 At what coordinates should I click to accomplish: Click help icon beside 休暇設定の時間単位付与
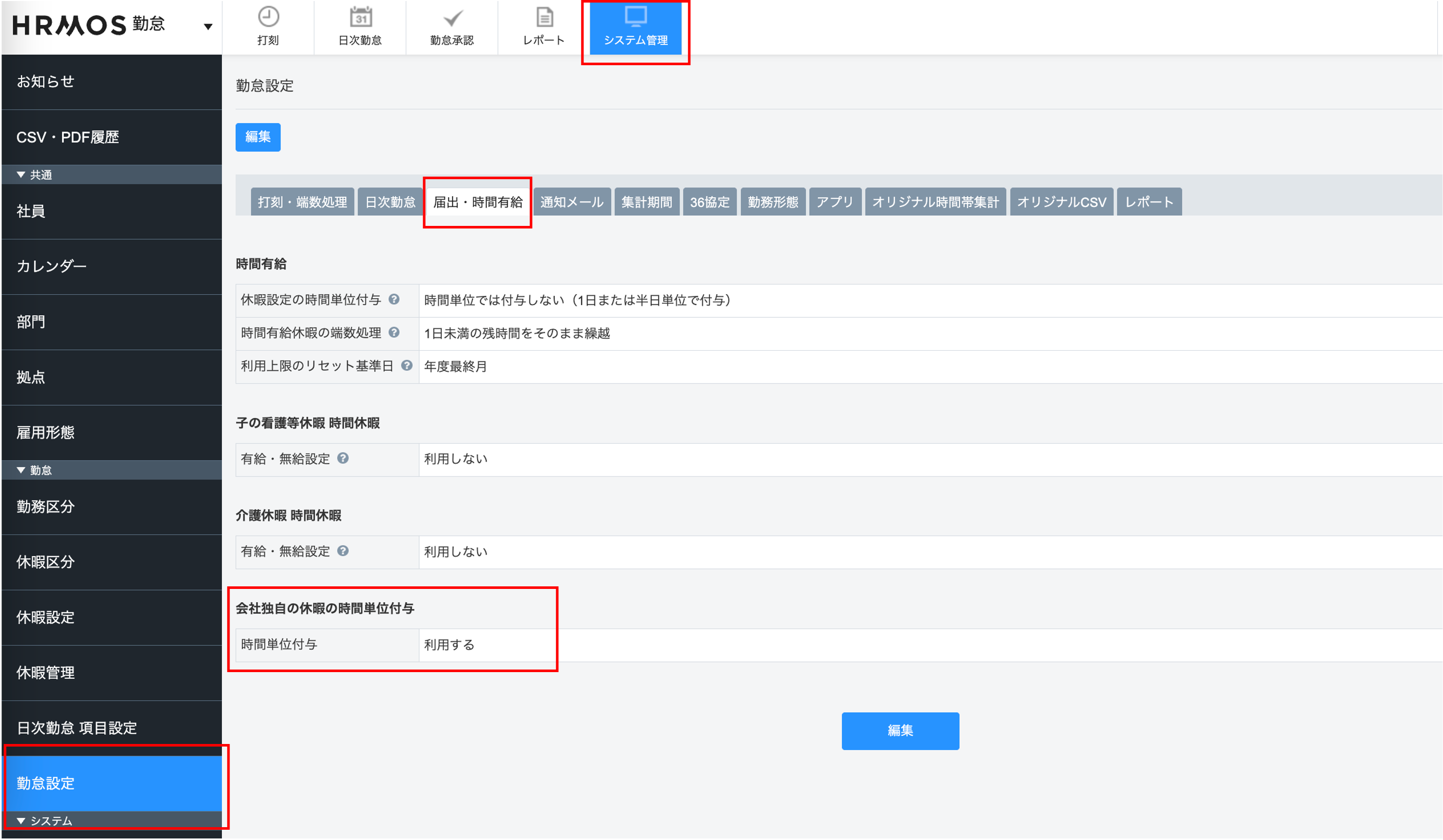click(x=394, y=299)
